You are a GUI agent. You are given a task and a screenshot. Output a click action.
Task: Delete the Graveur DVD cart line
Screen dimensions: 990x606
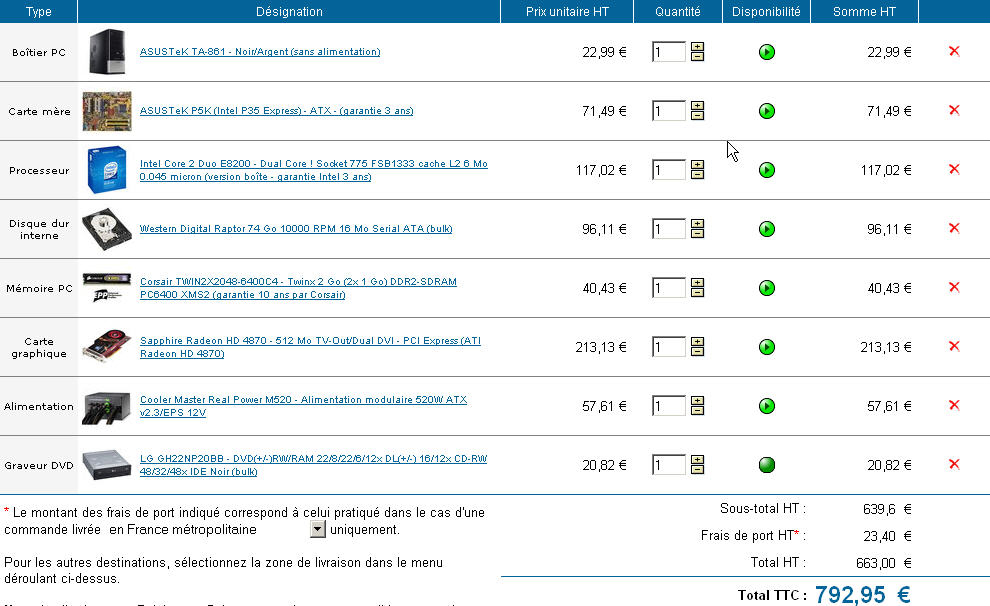[x=954, y=464]
